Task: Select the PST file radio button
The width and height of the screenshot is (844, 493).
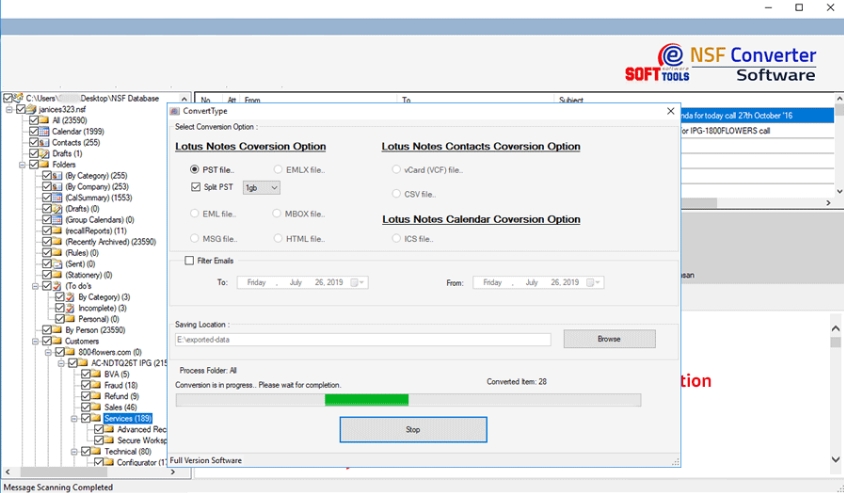Action: pyautogui.click(x=195, y=170)
